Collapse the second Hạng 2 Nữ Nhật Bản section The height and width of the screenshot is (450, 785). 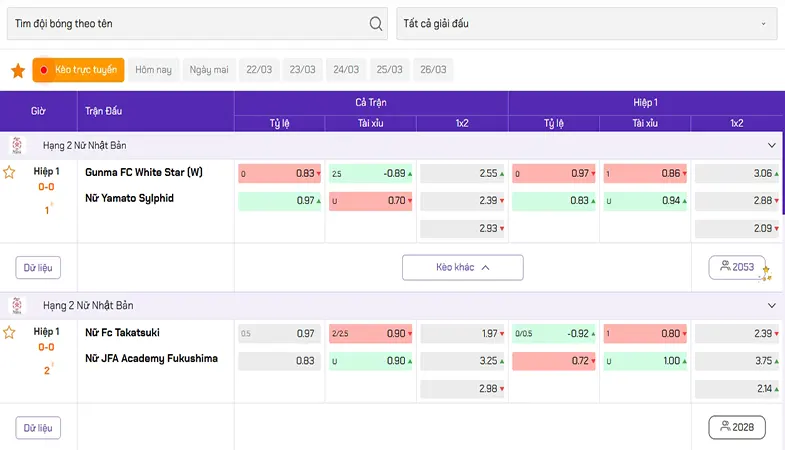[771, 305]
